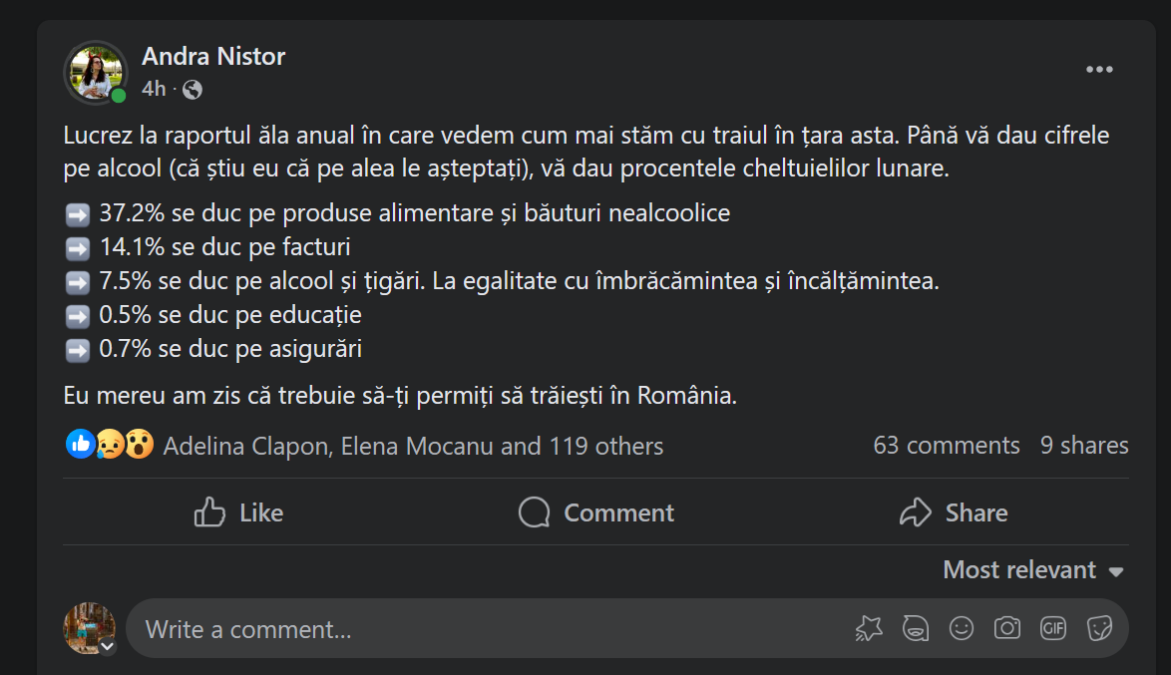The width and height of the screenshot is (1171, 675).
Task: Expand the Most relevant comment sorting dropdown
Action: 1033,570
